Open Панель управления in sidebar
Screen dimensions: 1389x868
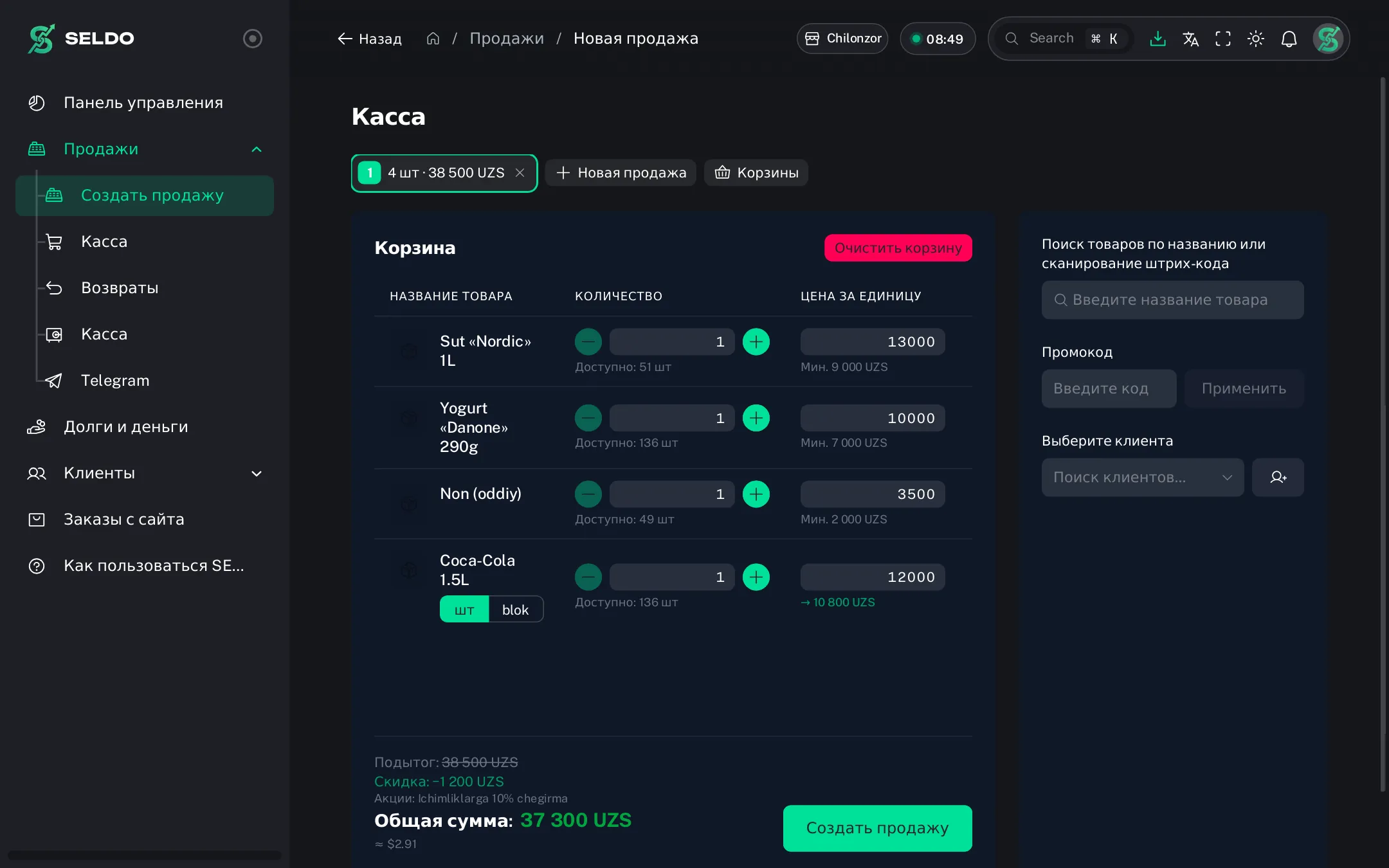145,103
